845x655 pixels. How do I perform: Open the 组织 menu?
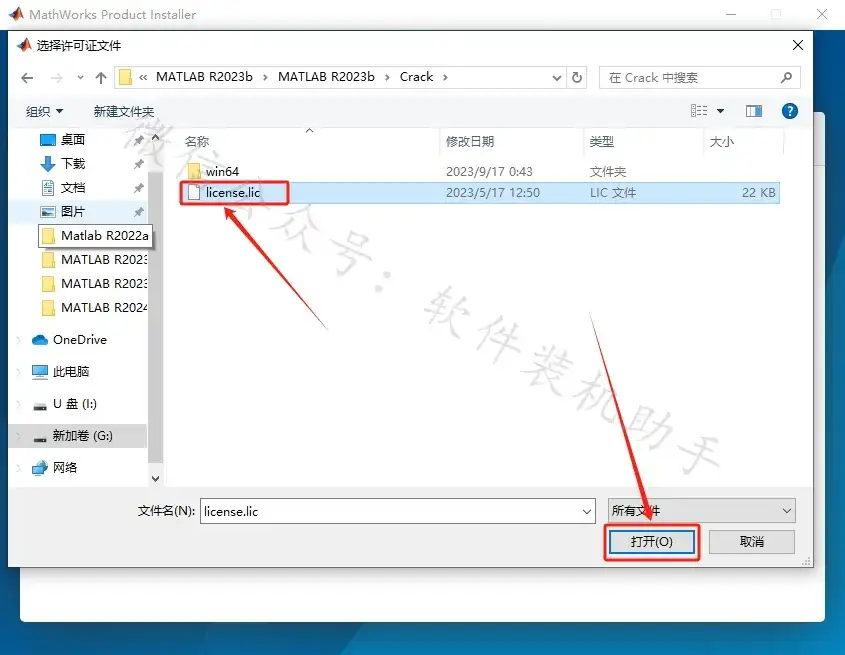(x=44, y=112)
